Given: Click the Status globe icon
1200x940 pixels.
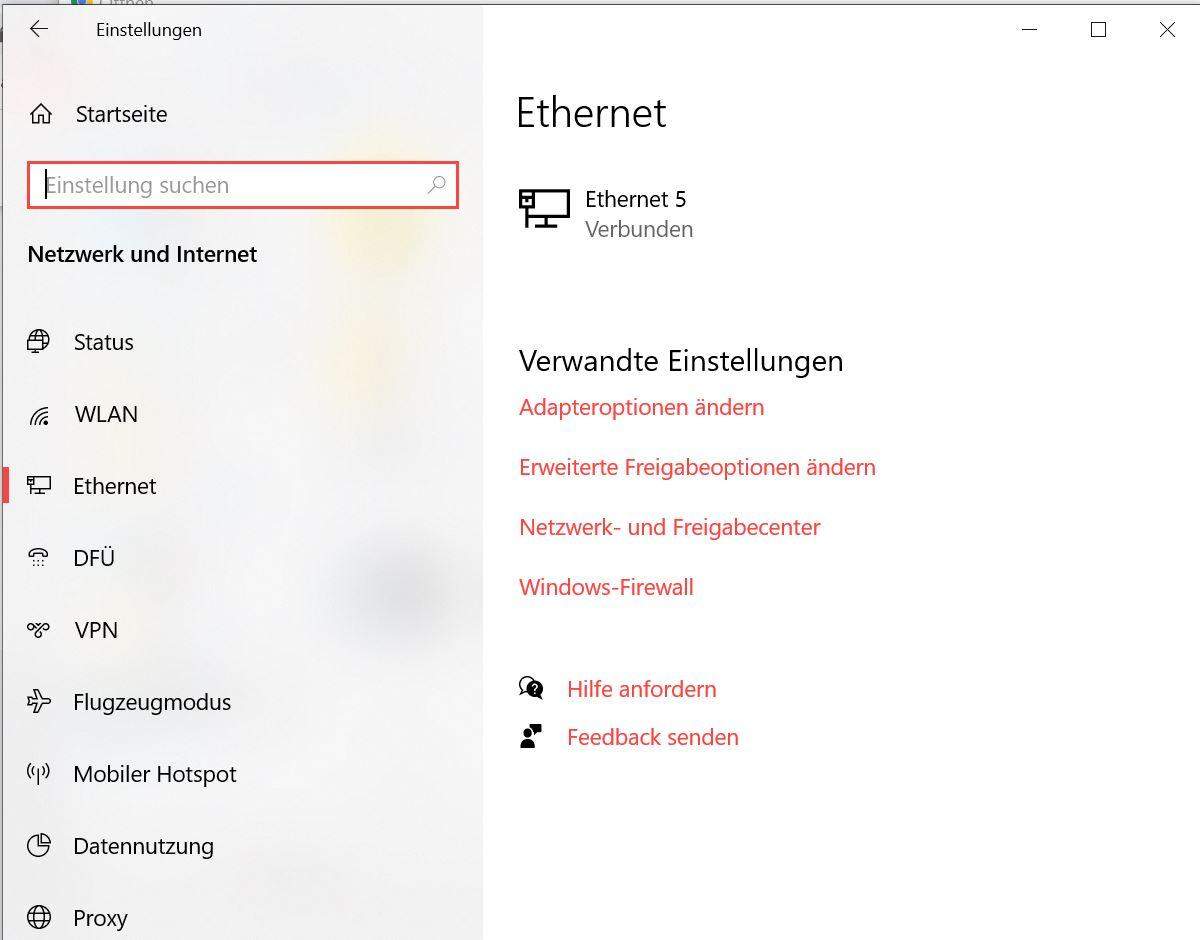Looking at the screenshot, I should pyautogui.click(x=38, y=342).
